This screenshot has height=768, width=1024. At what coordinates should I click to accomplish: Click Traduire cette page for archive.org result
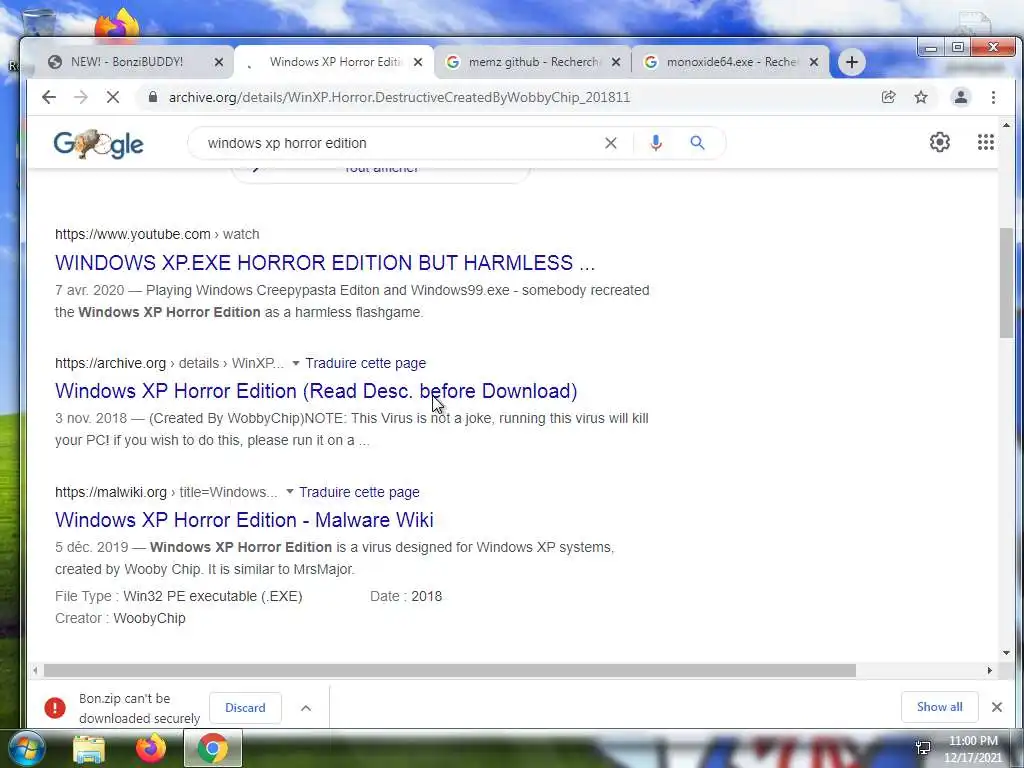(365, 363)
